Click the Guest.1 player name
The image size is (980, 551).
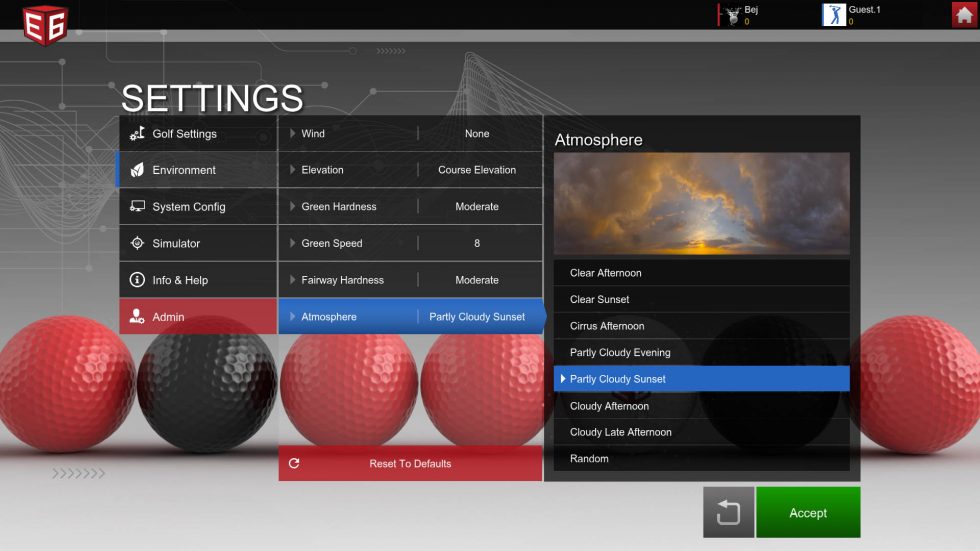pyautogui.click(x=864, y=9)
